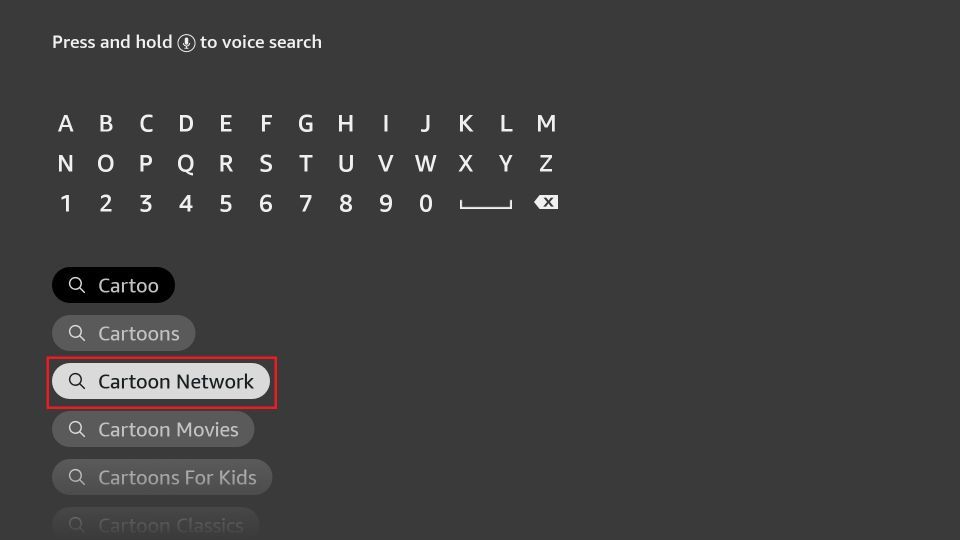The height and width of the screenshot is (540, 960).
Task: Open the Cartoon Classics suggestion
Action: (156, 523)
